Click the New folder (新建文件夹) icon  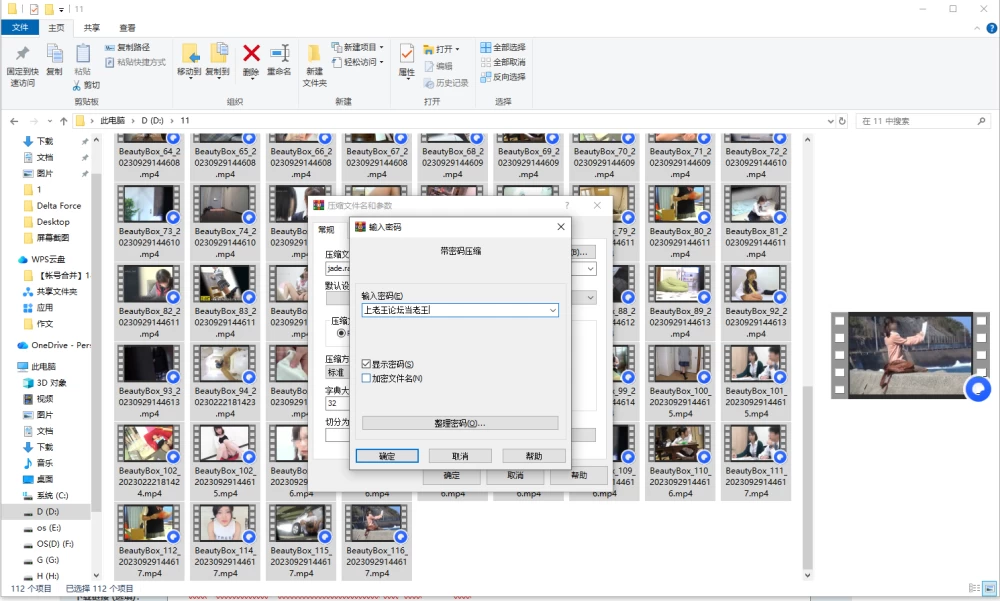click(314, 54)
